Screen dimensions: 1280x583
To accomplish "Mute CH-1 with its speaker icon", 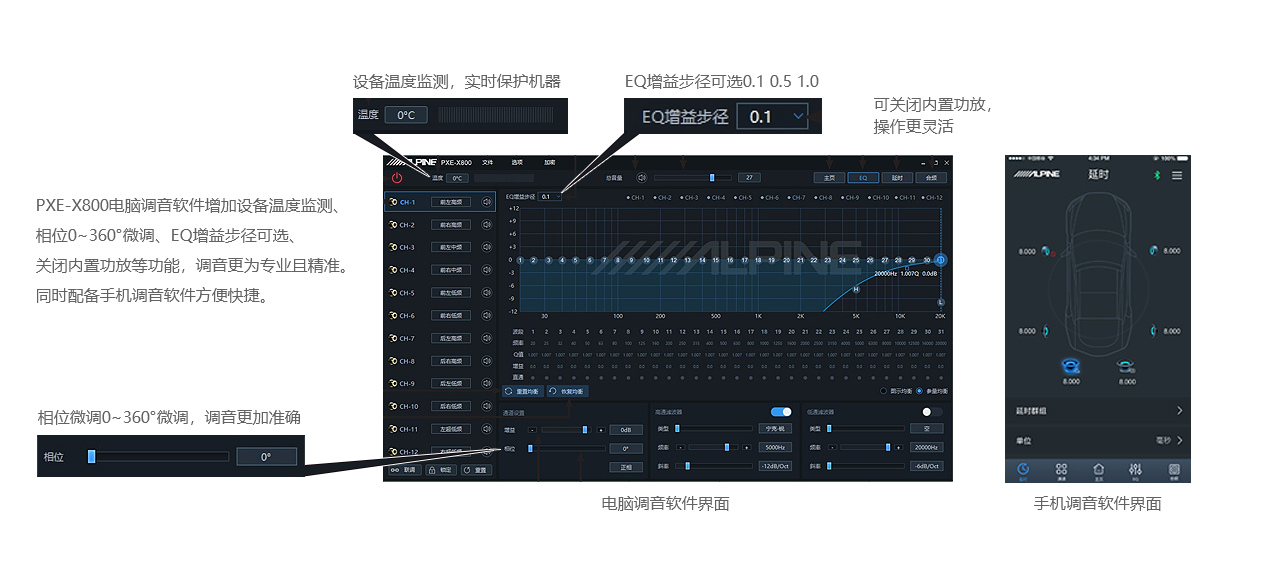I will click(487, 202).
